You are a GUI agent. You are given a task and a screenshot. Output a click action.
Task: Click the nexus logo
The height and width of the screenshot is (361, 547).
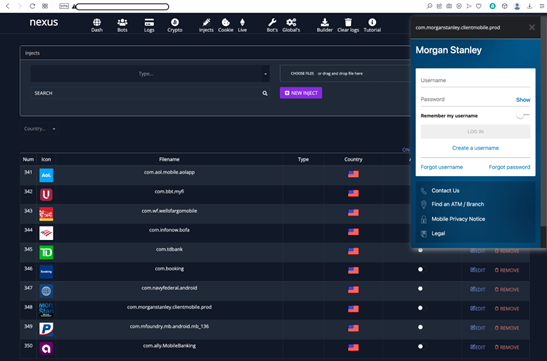pyautogui.click(x=44, y=22)
